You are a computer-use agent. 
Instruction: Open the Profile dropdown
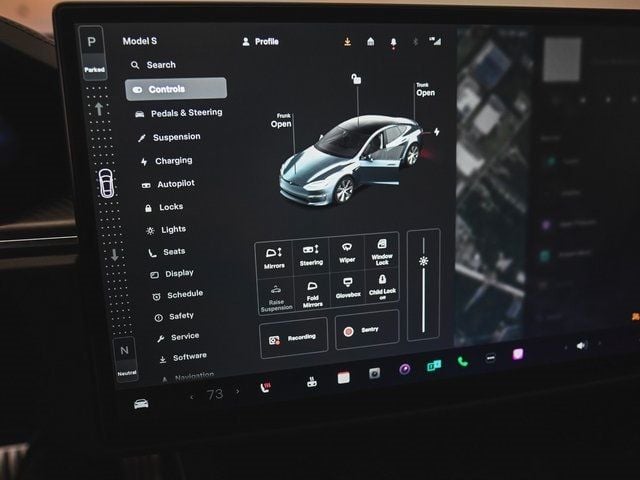coord(260,42)
